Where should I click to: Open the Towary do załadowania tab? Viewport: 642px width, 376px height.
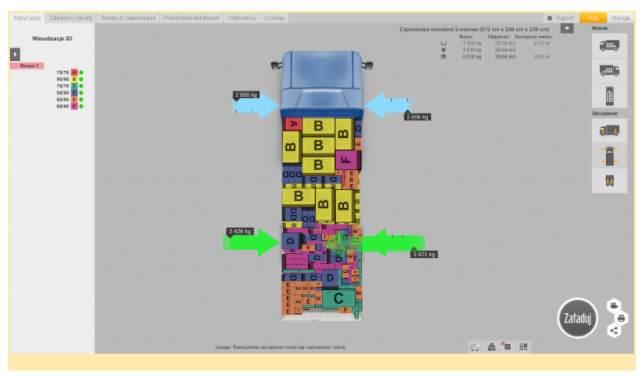[128, 18]
